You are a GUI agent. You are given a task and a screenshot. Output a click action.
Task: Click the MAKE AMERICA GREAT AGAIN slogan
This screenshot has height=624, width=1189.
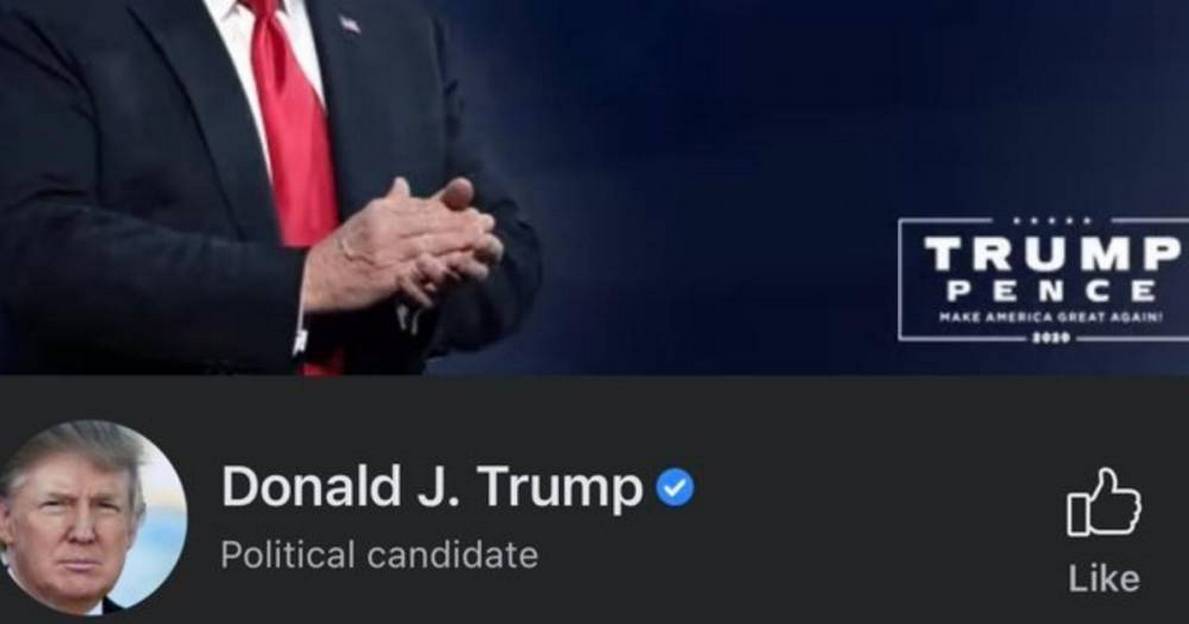pyautogui.click(x=1050, y=319)
